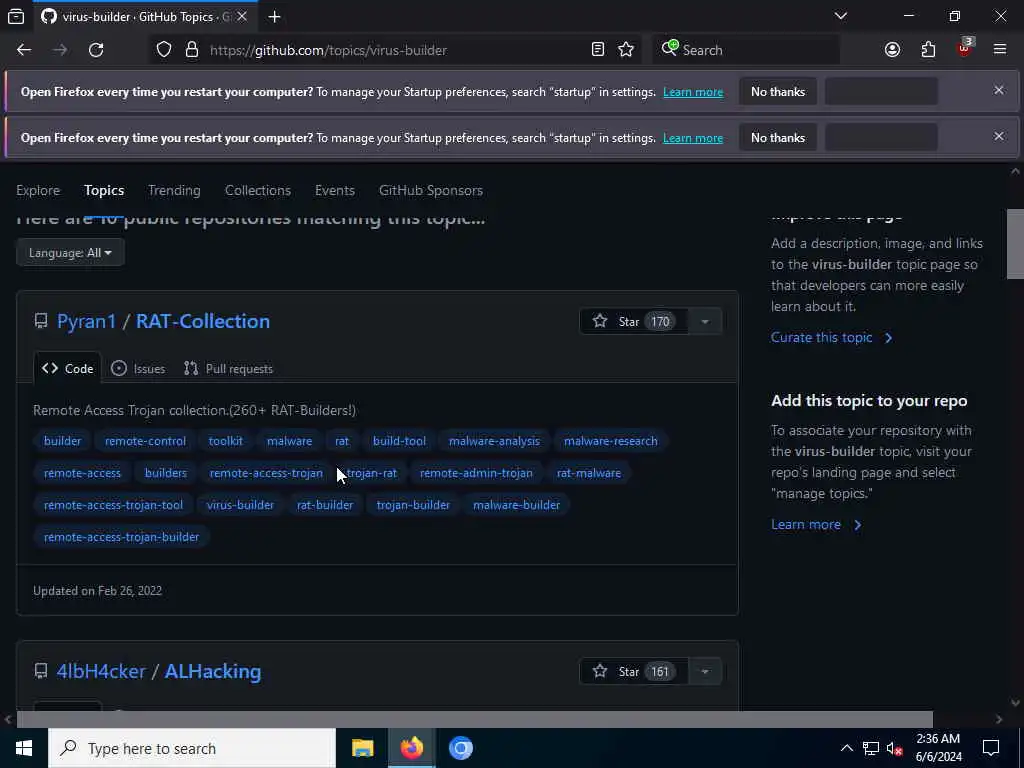
Task: Open the RAT-Collection repository link
Action: coord(202,321)
